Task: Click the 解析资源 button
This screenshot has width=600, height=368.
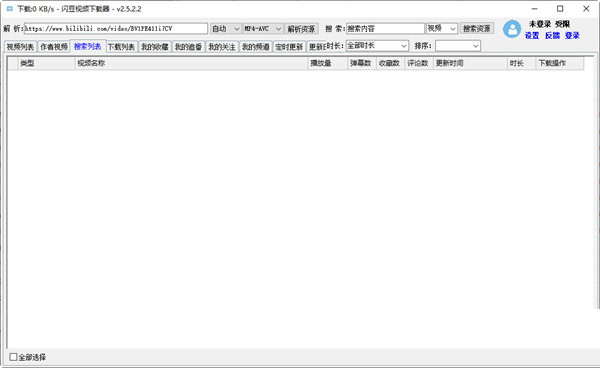Action: coord(302,29)
